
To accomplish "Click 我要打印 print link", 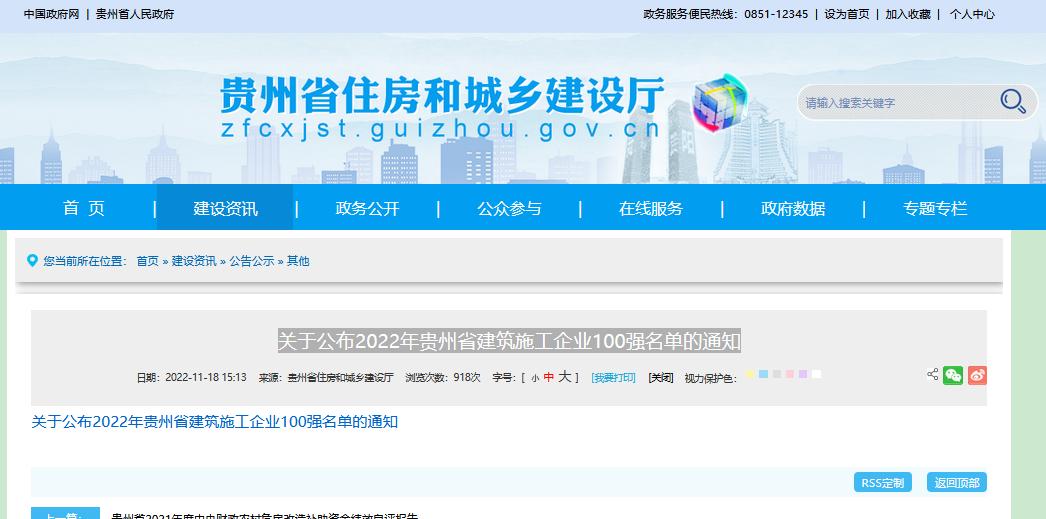I will coord(613,378).
